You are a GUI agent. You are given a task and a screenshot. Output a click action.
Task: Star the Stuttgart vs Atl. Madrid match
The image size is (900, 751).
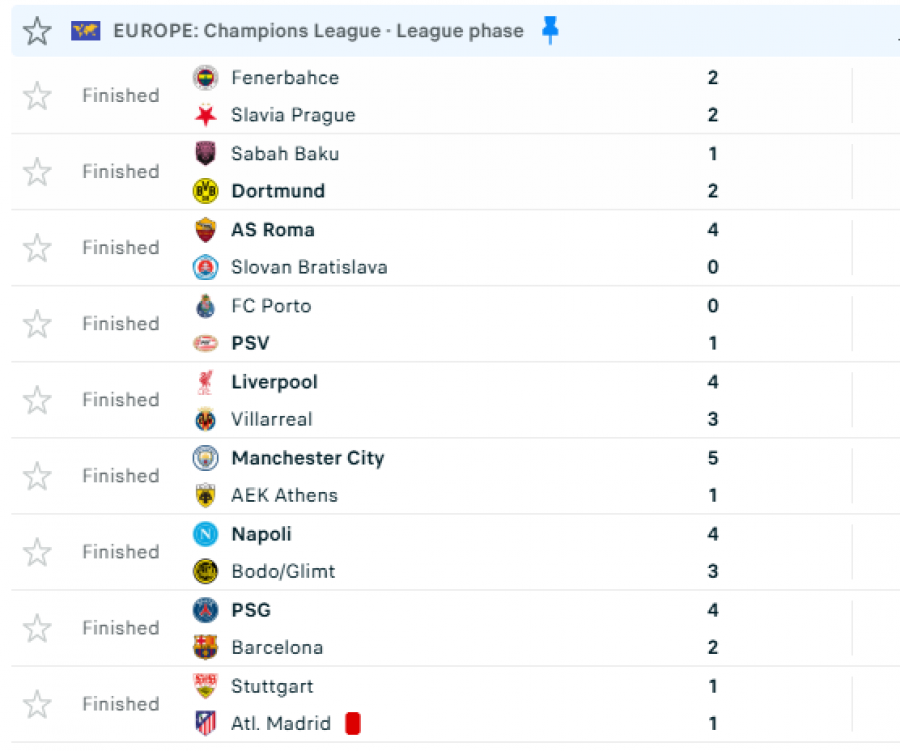pyautogui.click(x=37, y=704)
